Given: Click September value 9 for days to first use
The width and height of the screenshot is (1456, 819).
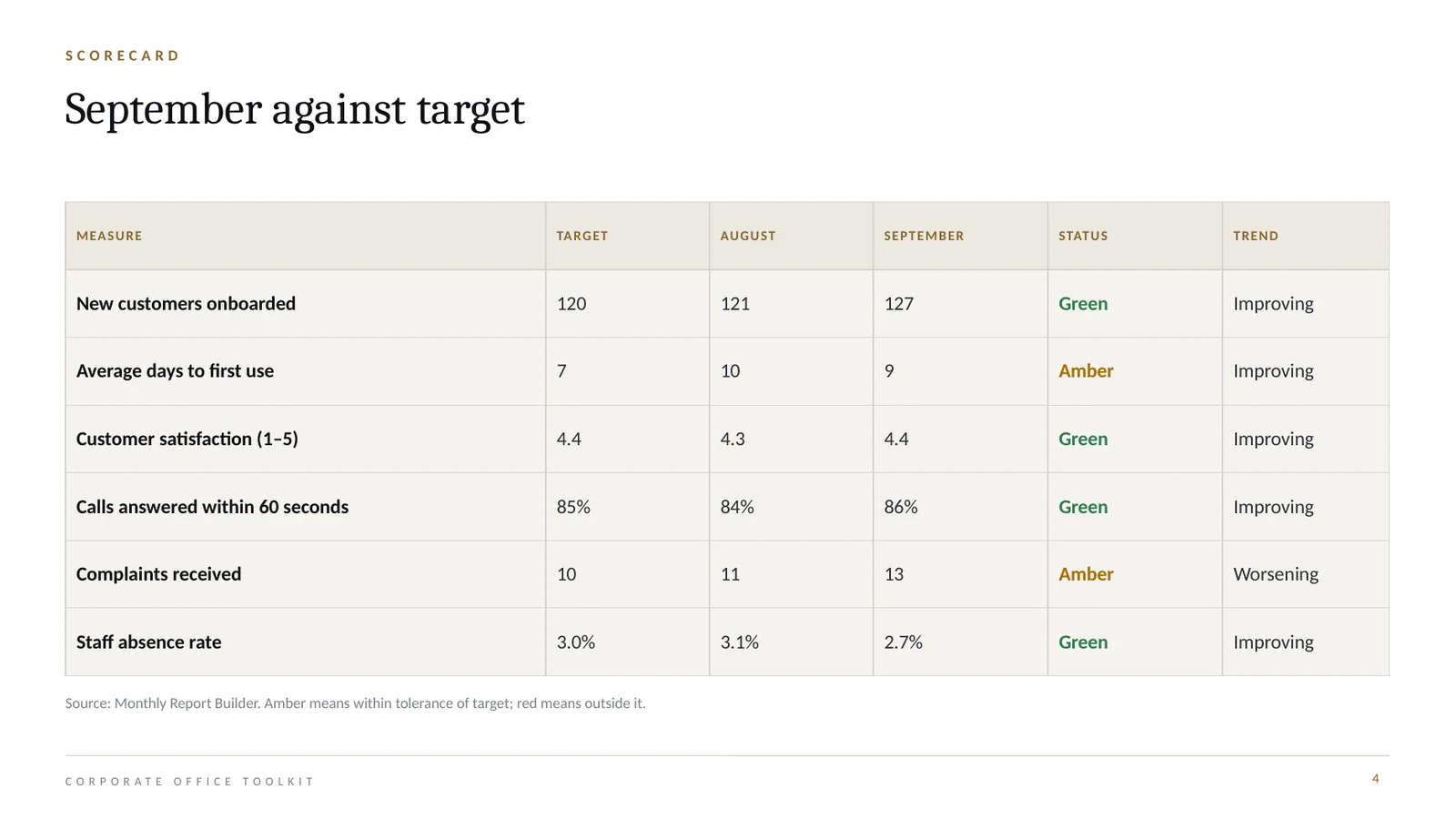Looking at the screenshot, I should click(889, 371).
